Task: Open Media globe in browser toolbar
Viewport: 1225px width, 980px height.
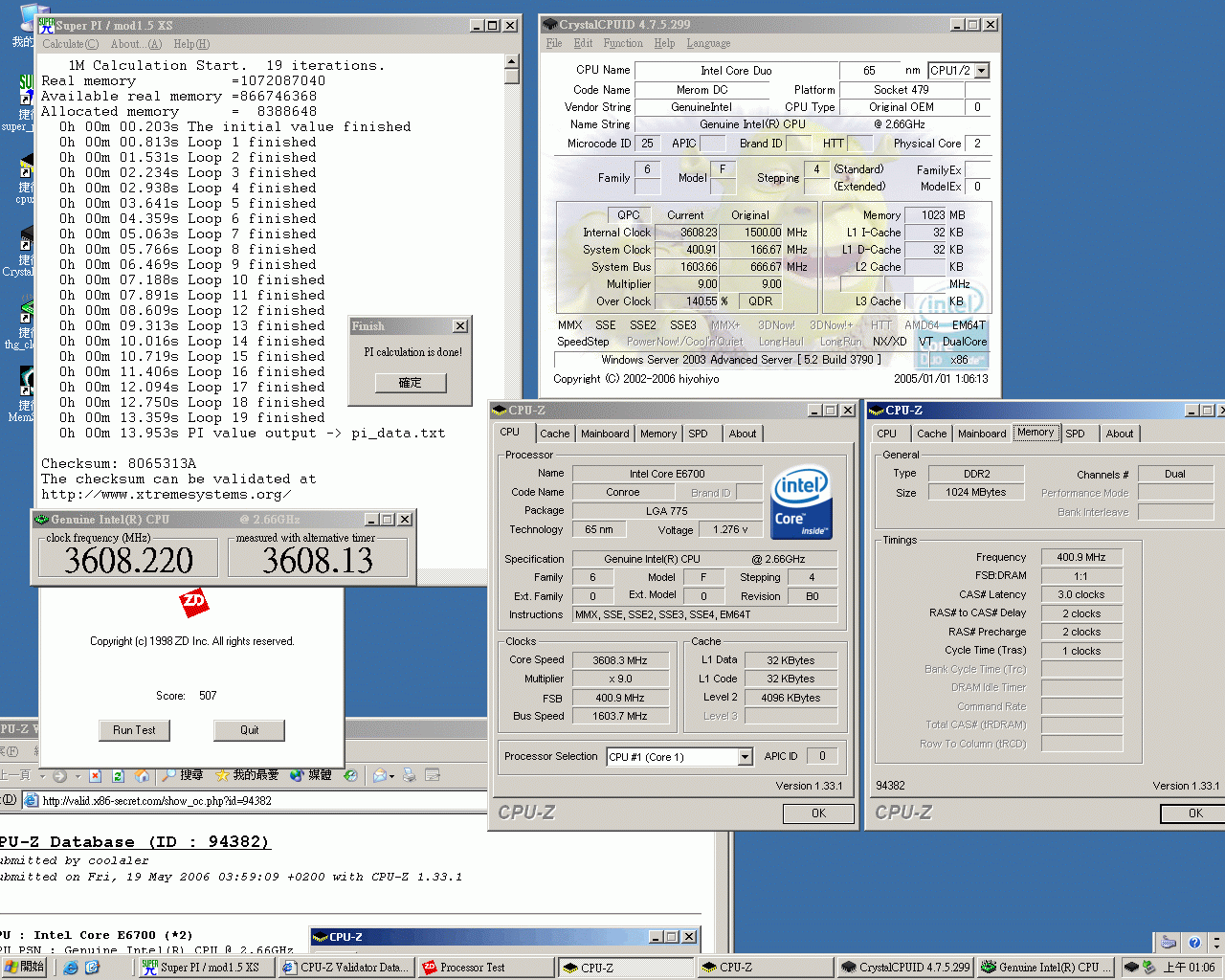Action: [x=310, y=775]
